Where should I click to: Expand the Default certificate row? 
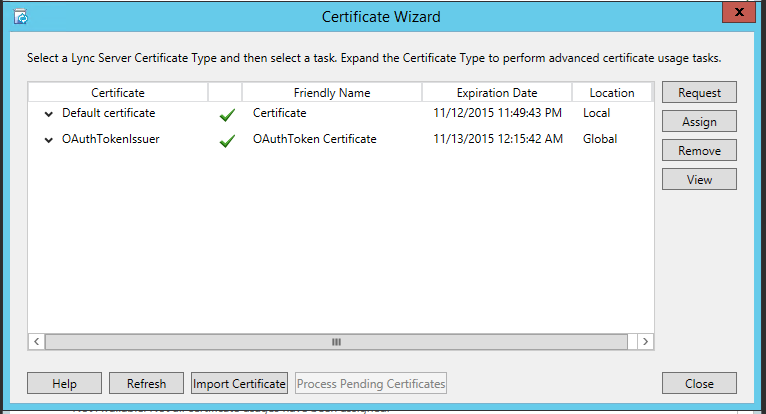pos(48,114)
